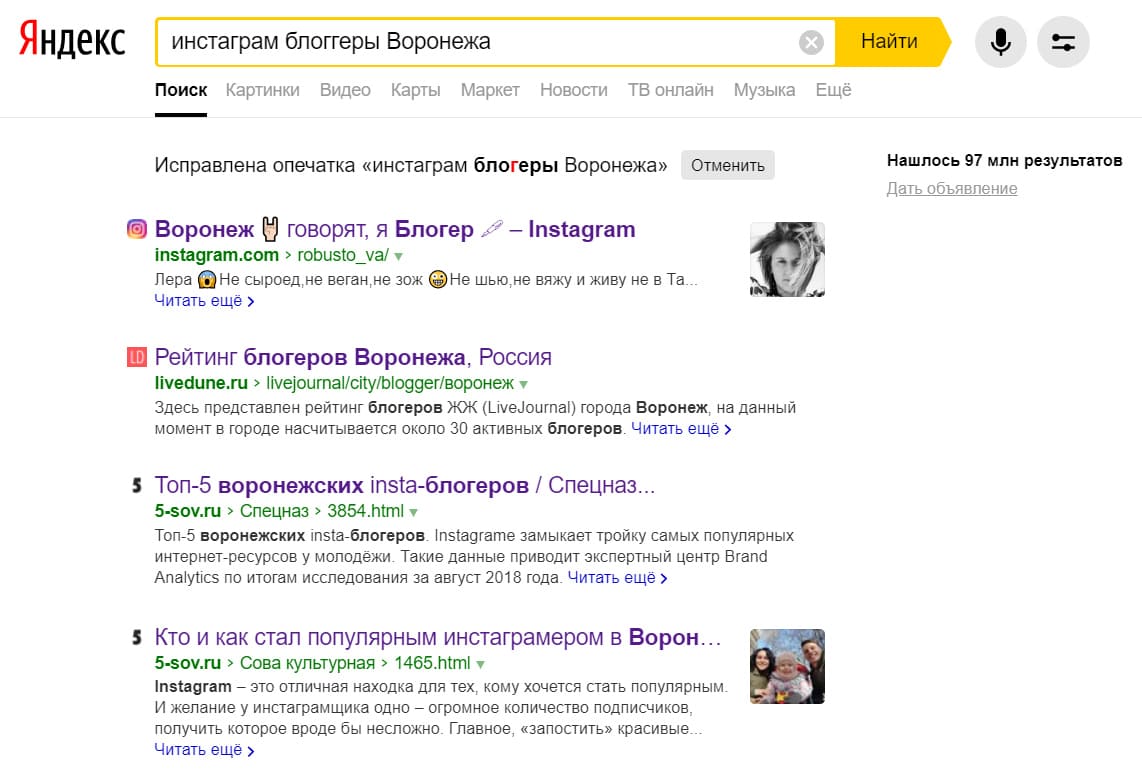Select the Поиск tab
The height and width of the screenshot is (778, 1142).
181,90
